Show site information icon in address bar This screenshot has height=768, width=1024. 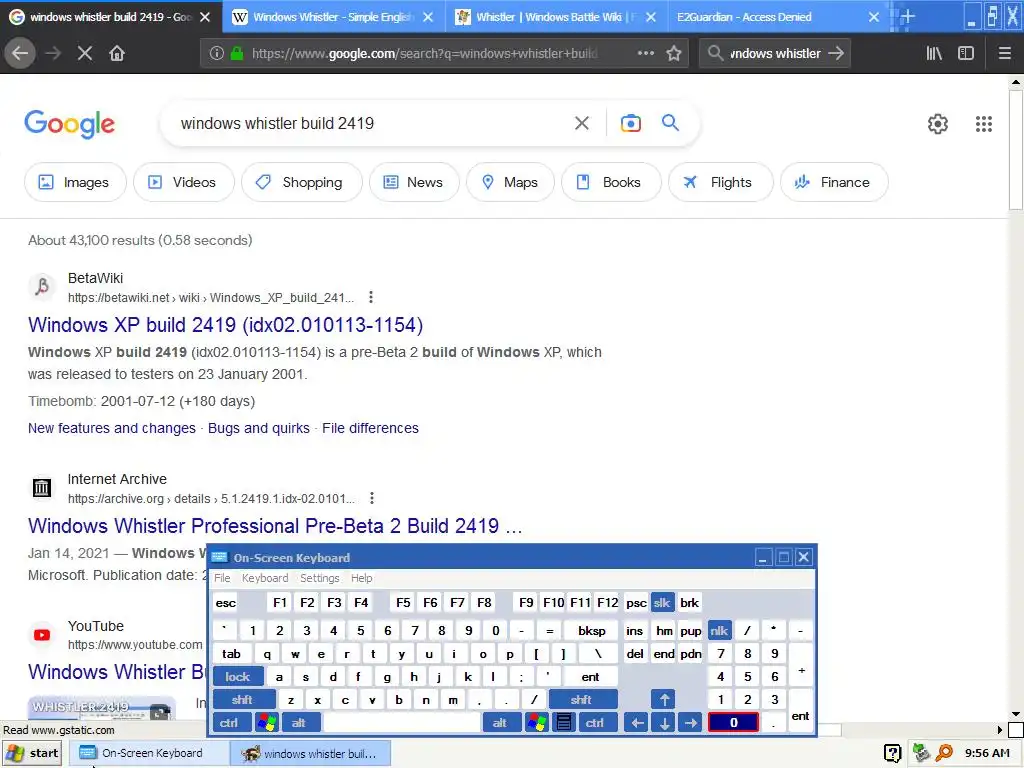pyautogui.click(x=217, y=54)
